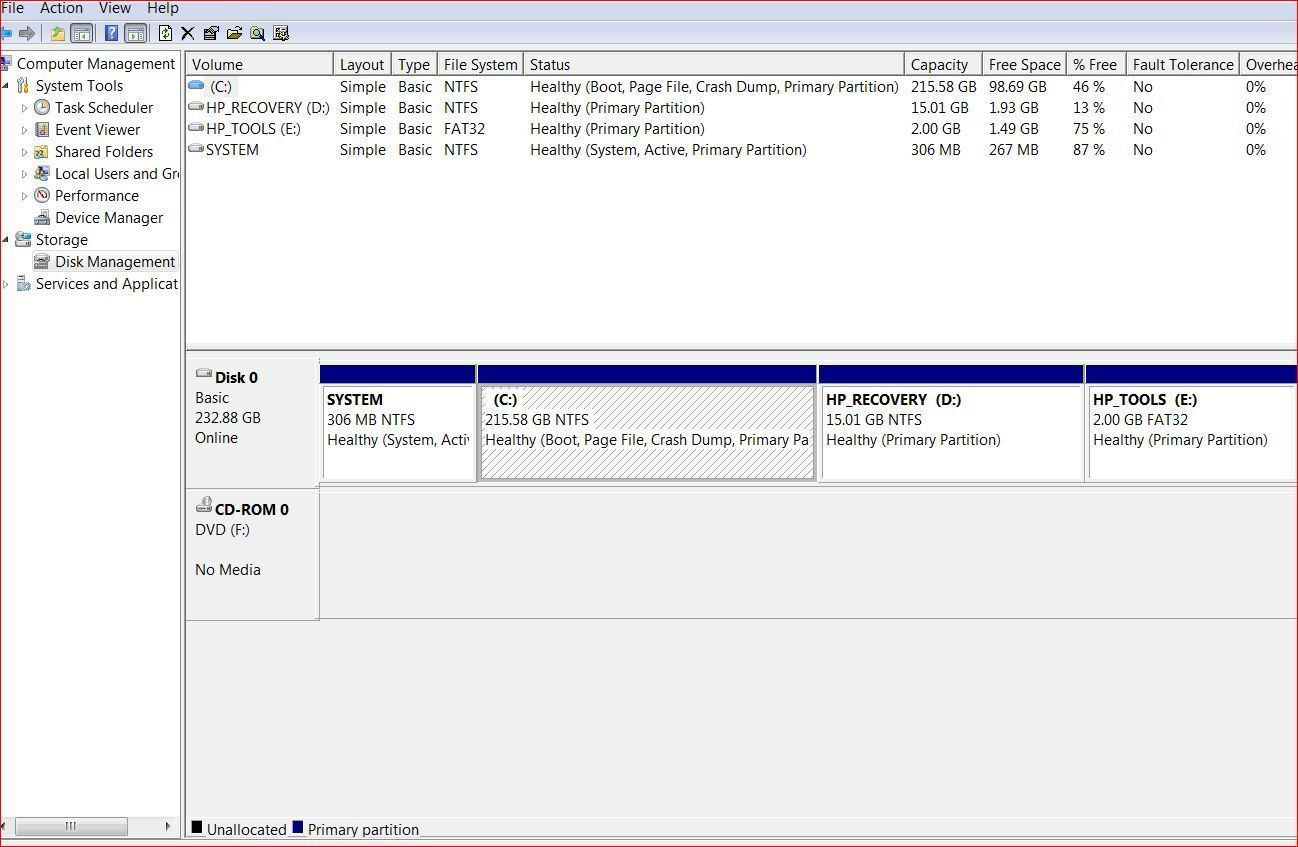Image resolution: width=1298 pixels, height=847 pixels.
Task: Select Disk Management tree item
Action: 115,262
